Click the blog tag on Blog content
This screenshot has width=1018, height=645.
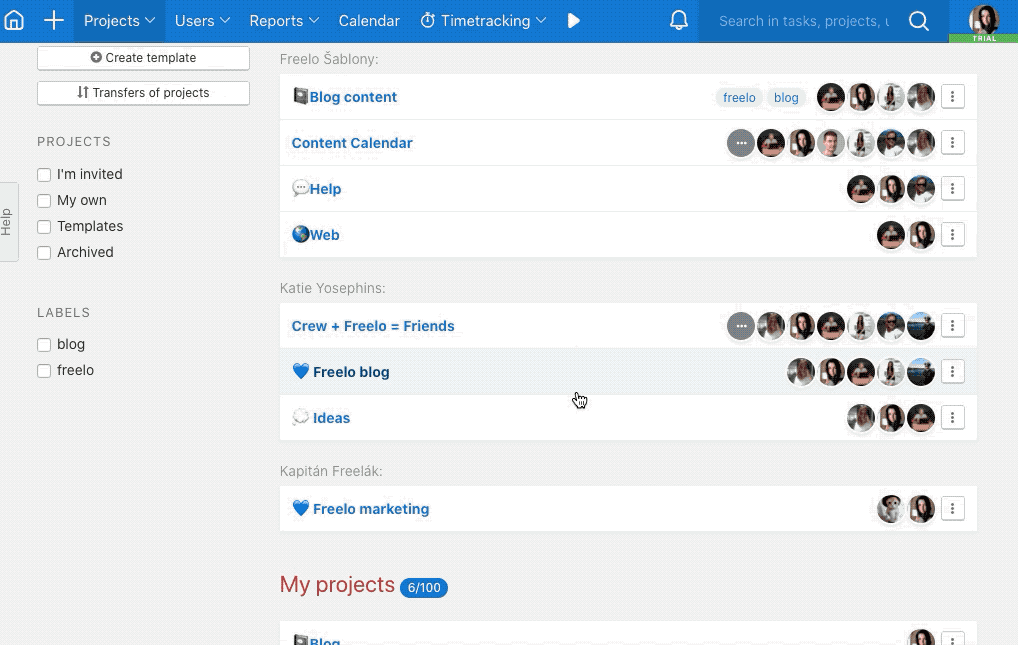click(786, 97)
